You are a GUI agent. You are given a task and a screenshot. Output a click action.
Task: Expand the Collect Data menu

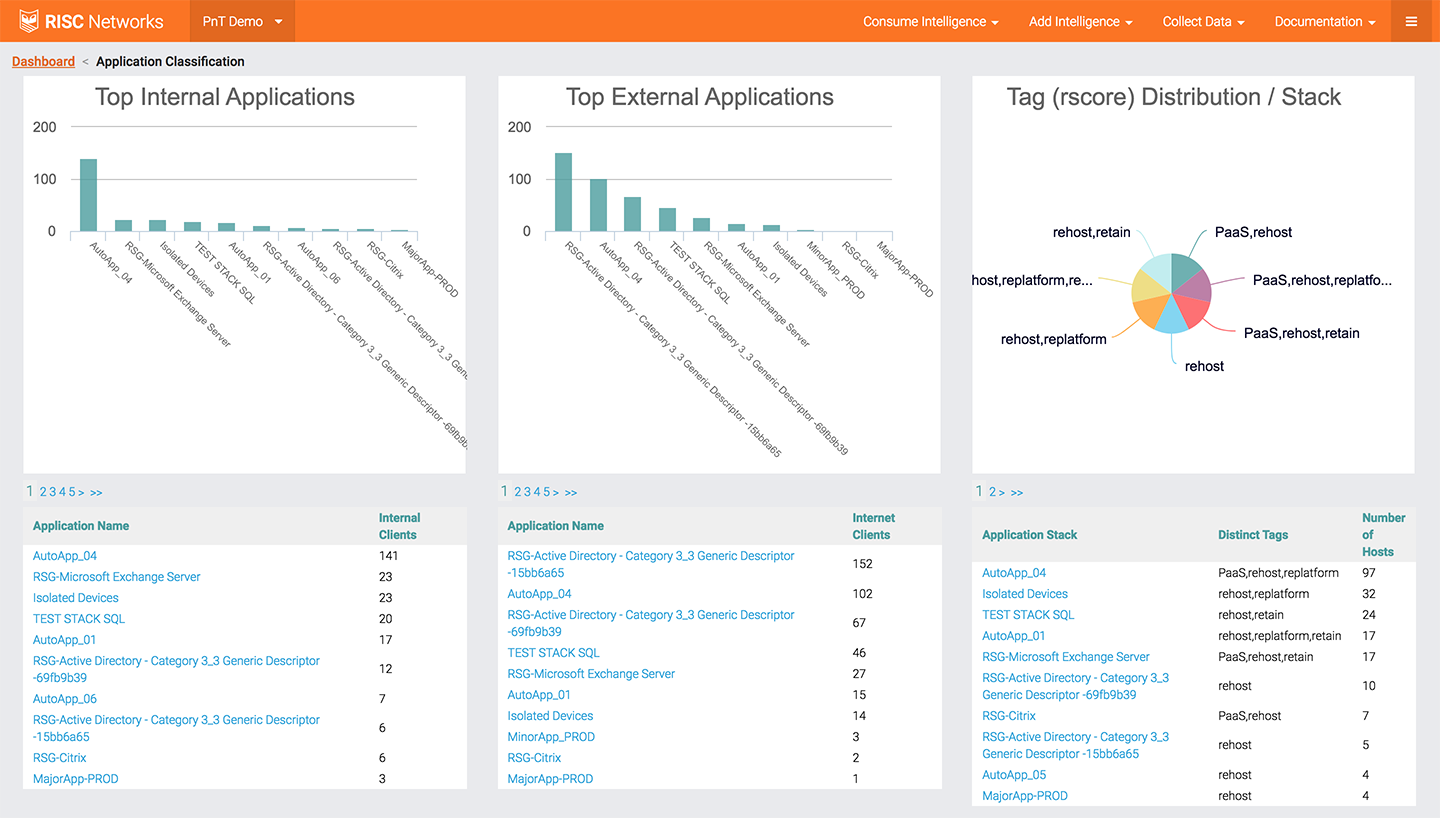coord(1204,21)
